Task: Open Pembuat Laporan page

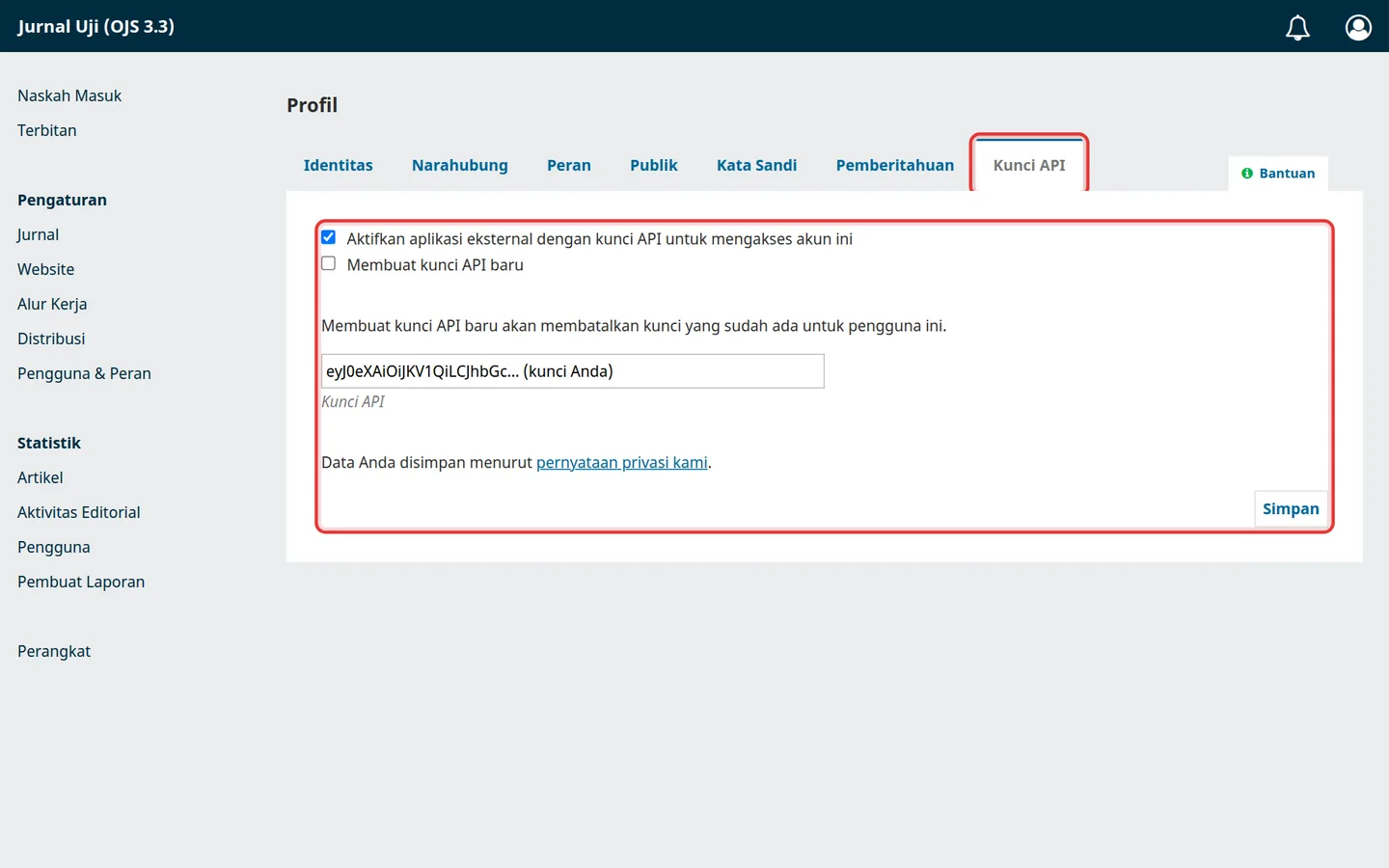Action: tap(81, 582)
